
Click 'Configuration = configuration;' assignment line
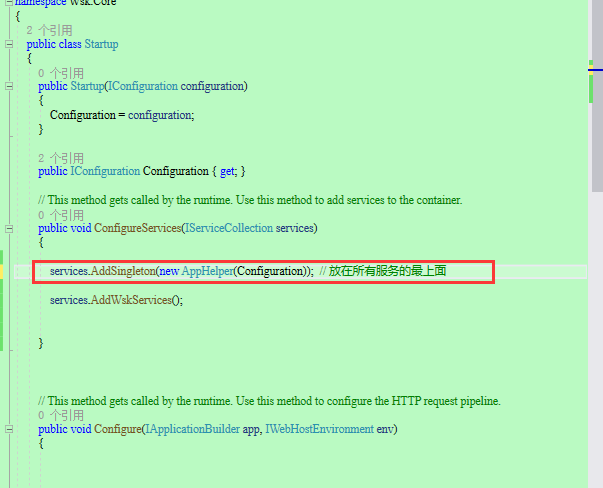(x=122, y=115)
